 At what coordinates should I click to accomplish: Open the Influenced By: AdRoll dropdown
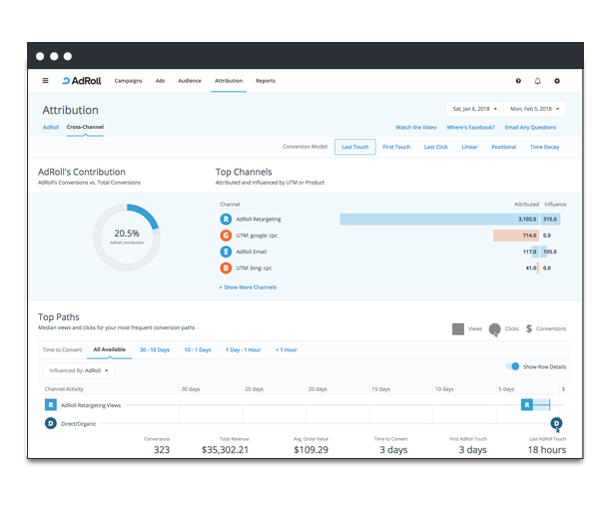79,370
